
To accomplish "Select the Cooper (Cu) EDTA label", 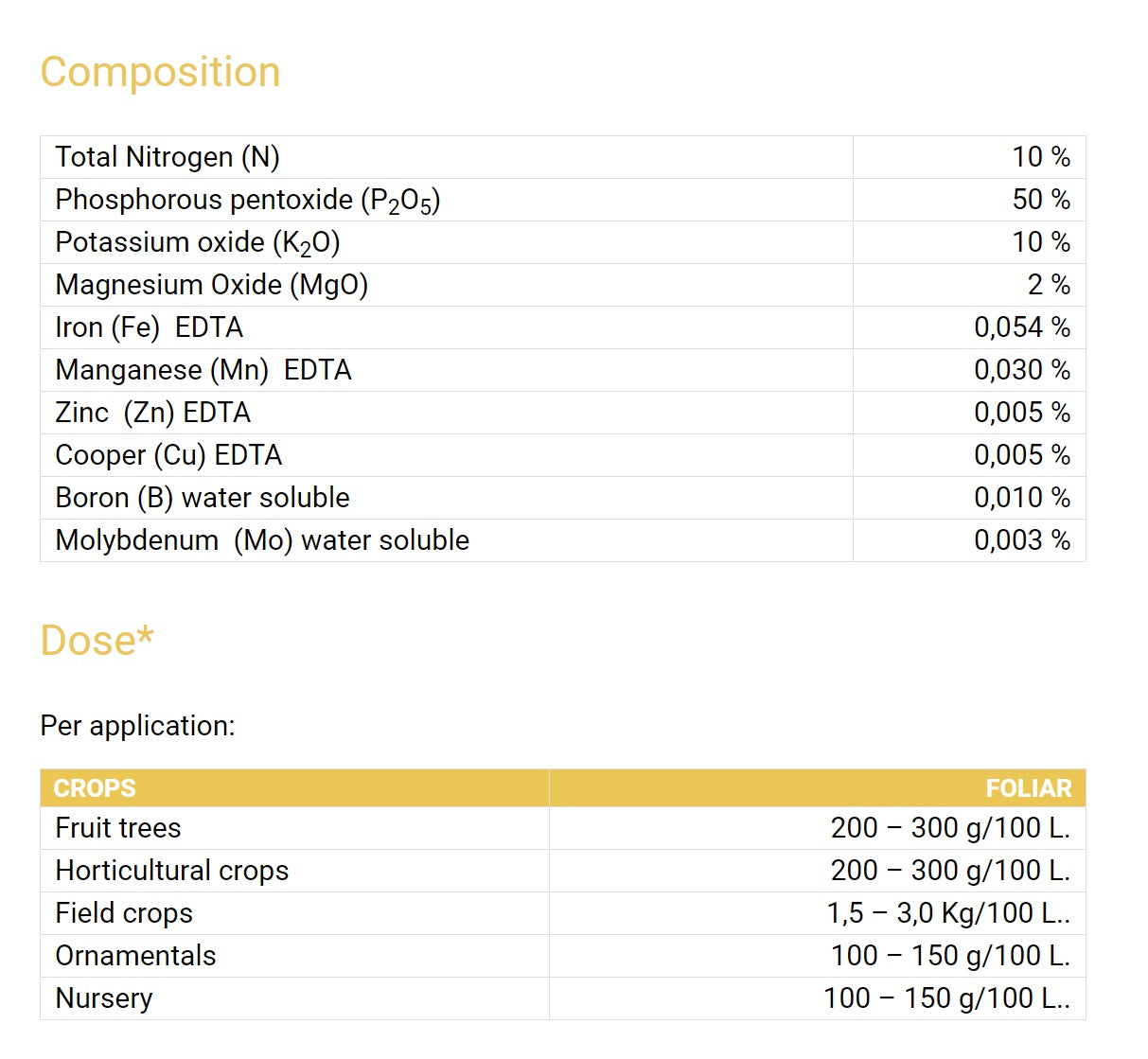I will (168, 455).
